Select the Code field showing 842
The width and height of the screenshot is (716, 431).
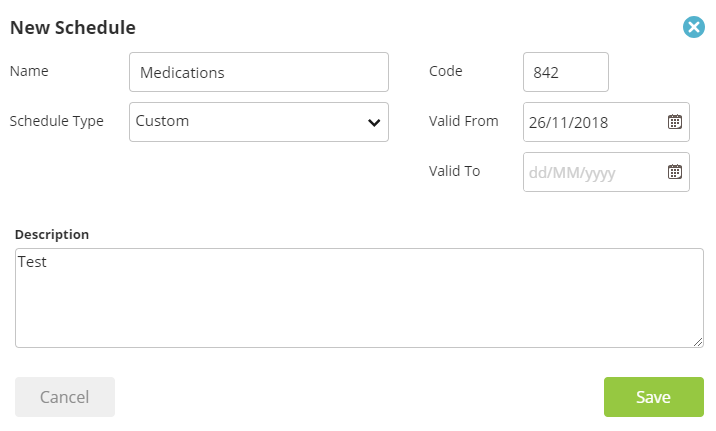click(x=566, y=72)
